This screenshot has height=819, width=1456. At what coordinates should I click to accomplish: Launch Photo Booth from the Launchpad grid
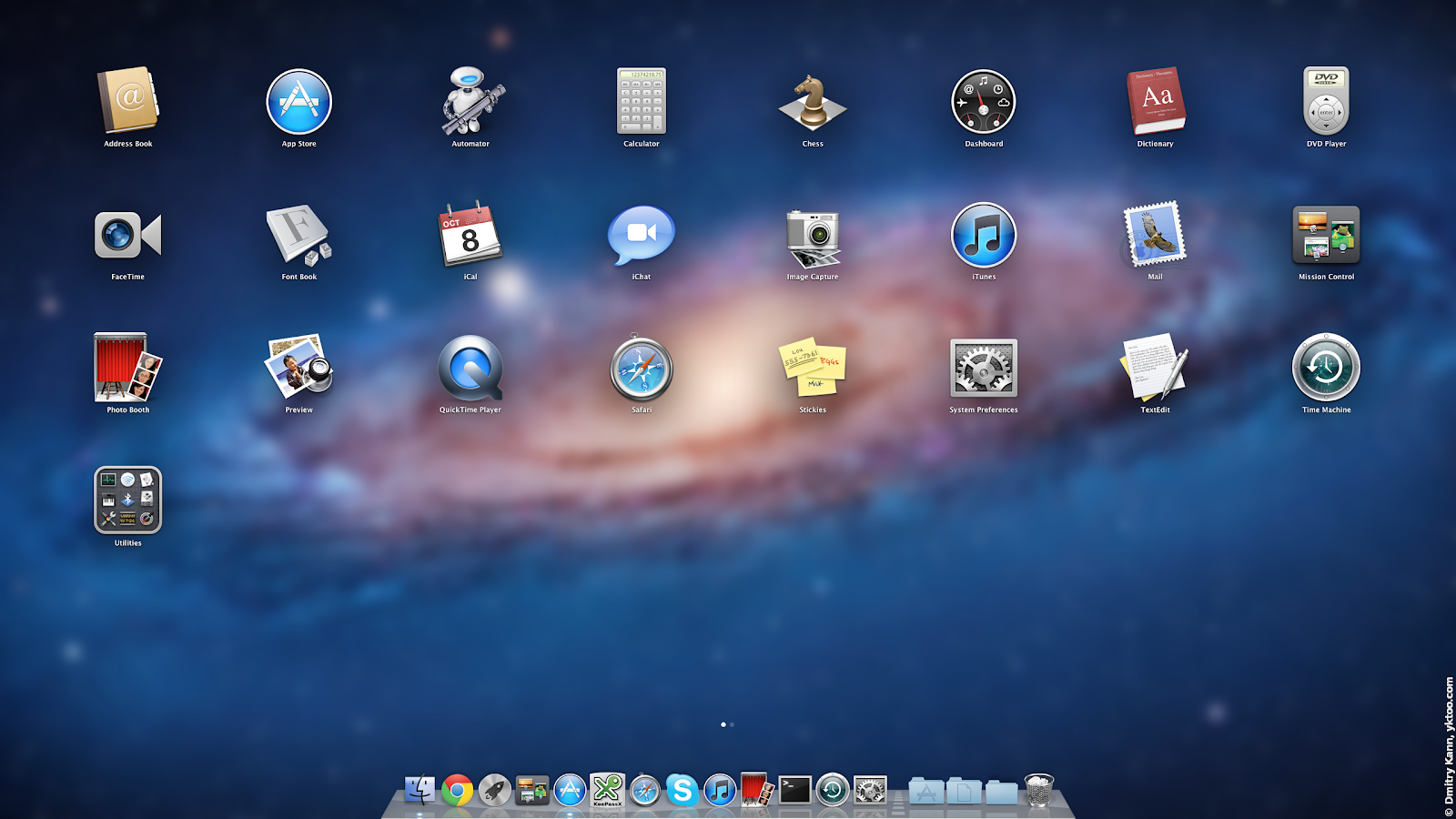[x=127, y=368]
